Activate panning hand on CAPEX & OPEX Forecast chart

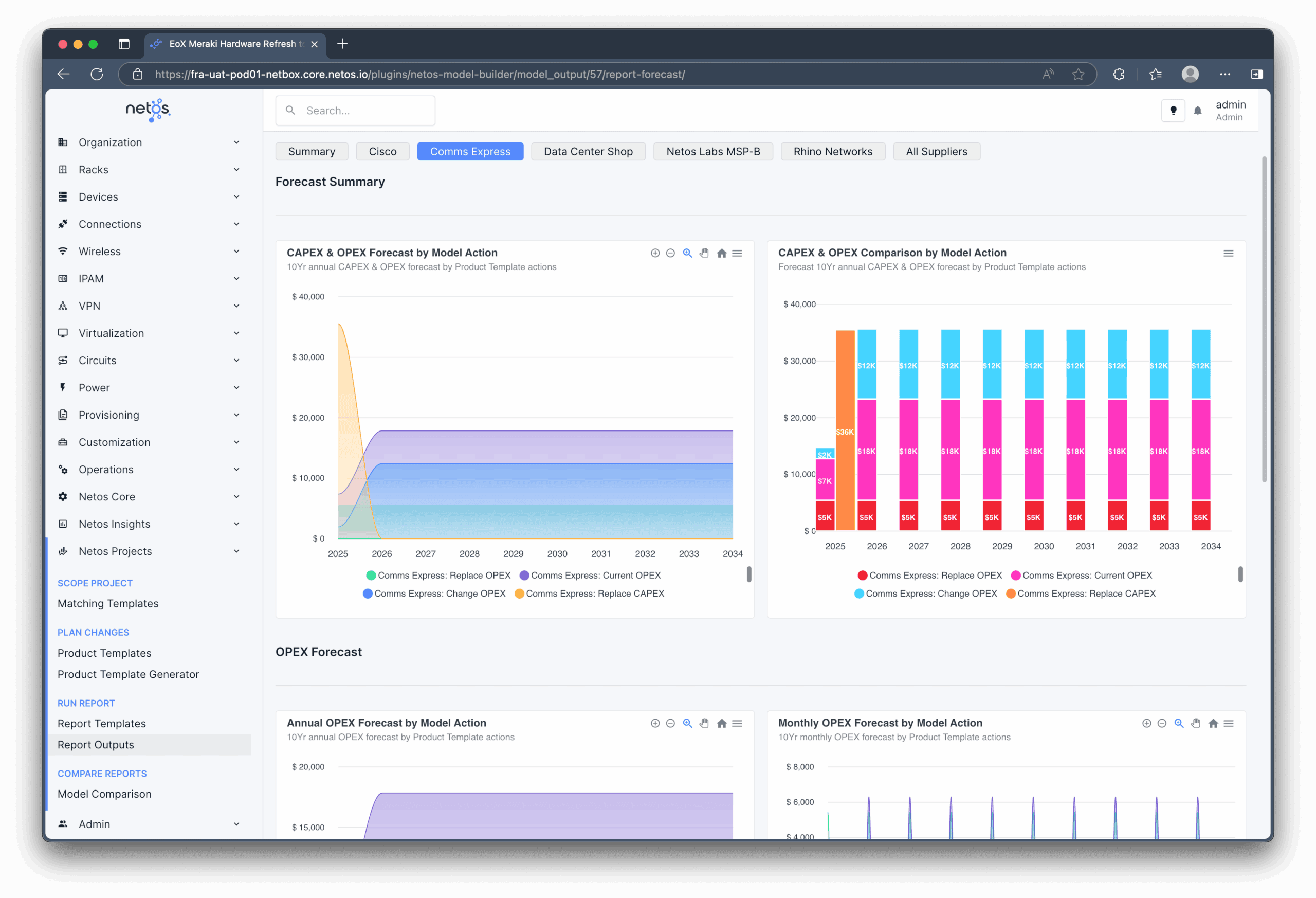704,253
